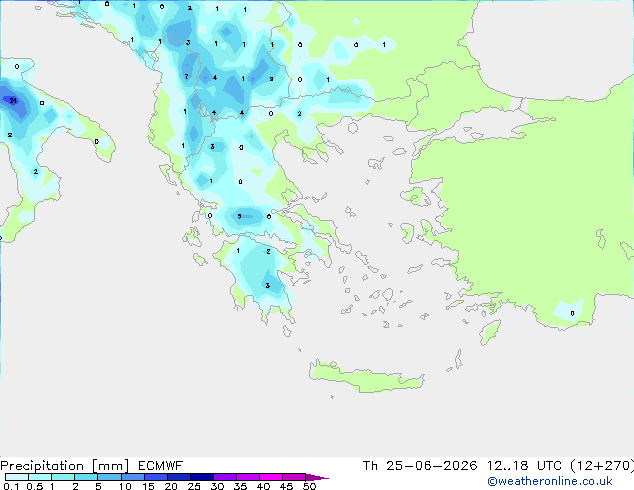This screenshot has height=490, width=634.
Task: Click the 'Precipitation [mm]' title text
Action: (64, 466)
